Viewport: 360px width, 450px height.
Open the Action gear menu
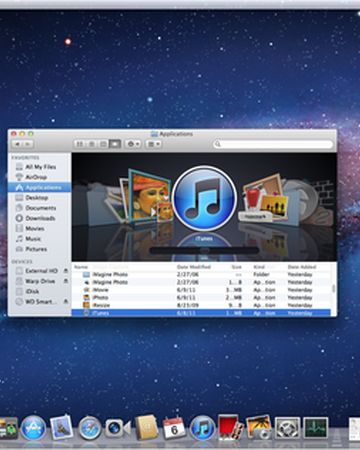pos(133,144)
